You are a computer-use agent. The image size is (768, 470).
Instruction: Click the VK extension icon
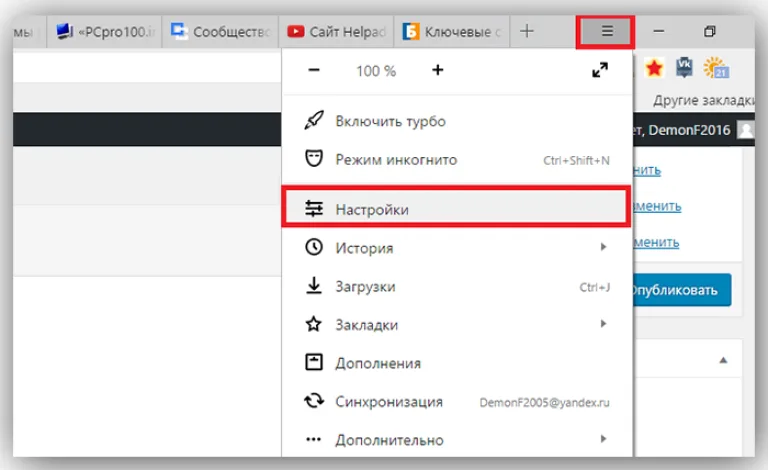(x=684, y=67)
